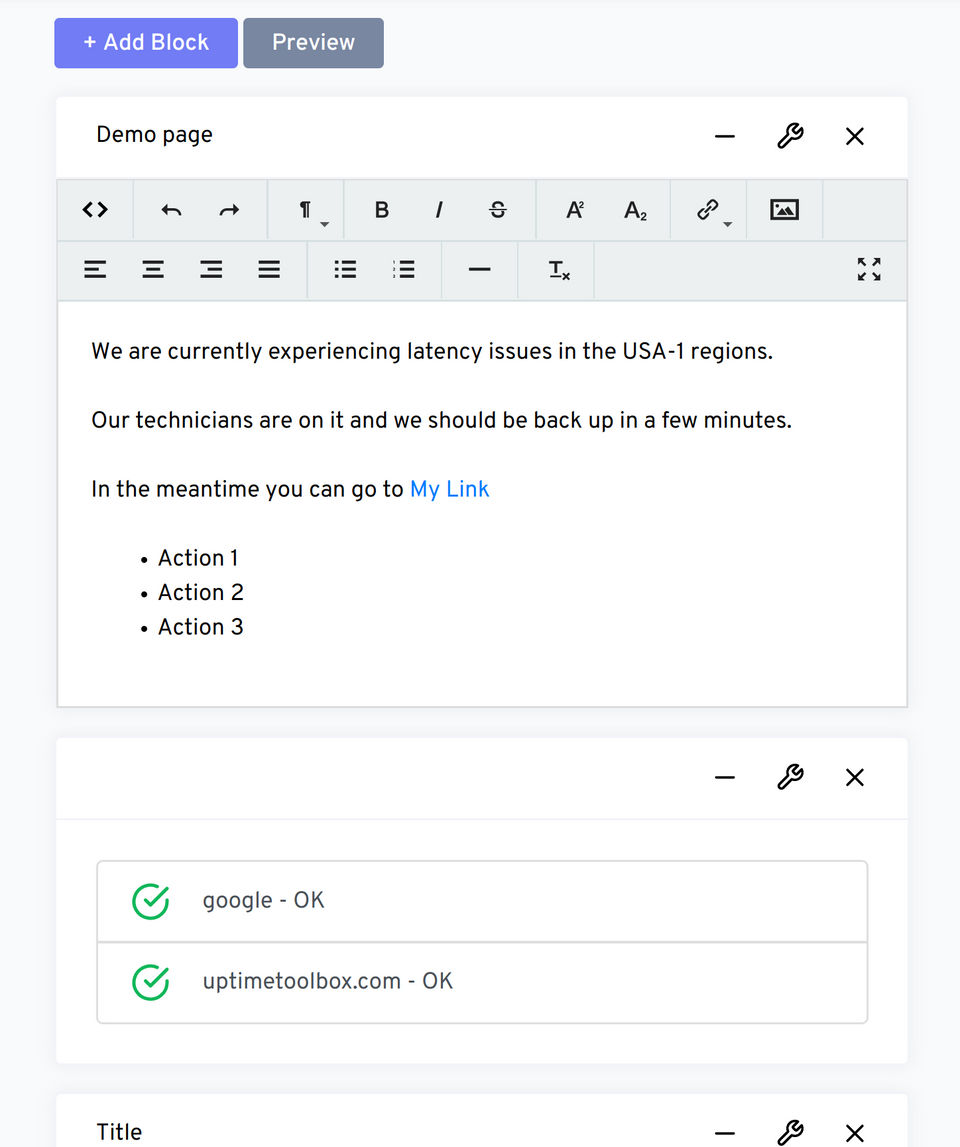Click the Action 3 list item

pos(200,627)
